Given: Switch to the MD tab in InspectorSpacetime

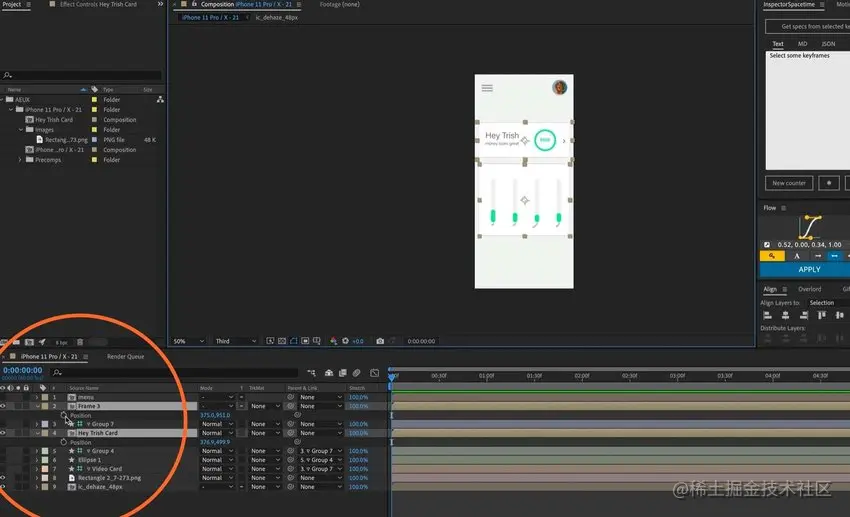Looking at the screenshot, I should (x=802, y=44).
